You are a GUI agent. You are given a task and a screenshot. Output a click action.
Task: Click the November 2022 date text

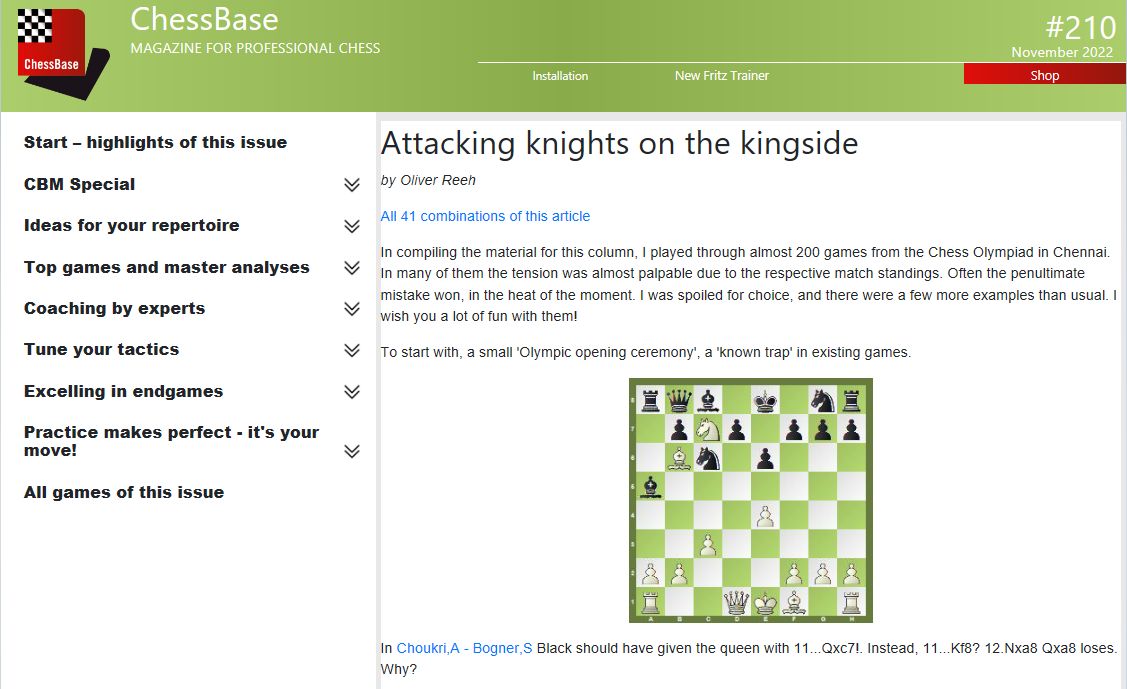1062,52
